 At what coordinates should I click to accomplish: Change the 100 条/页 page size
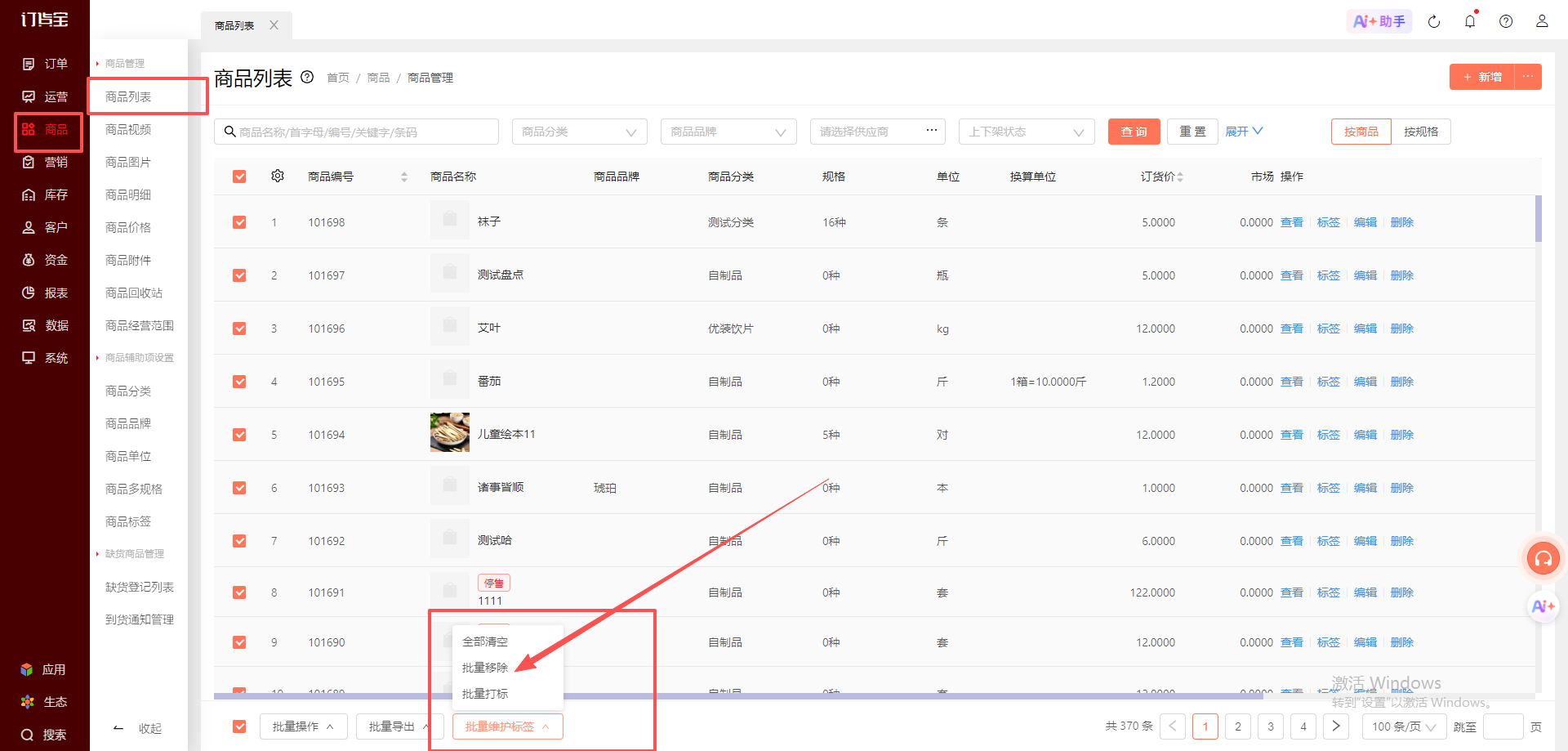tap(1404, 726)
